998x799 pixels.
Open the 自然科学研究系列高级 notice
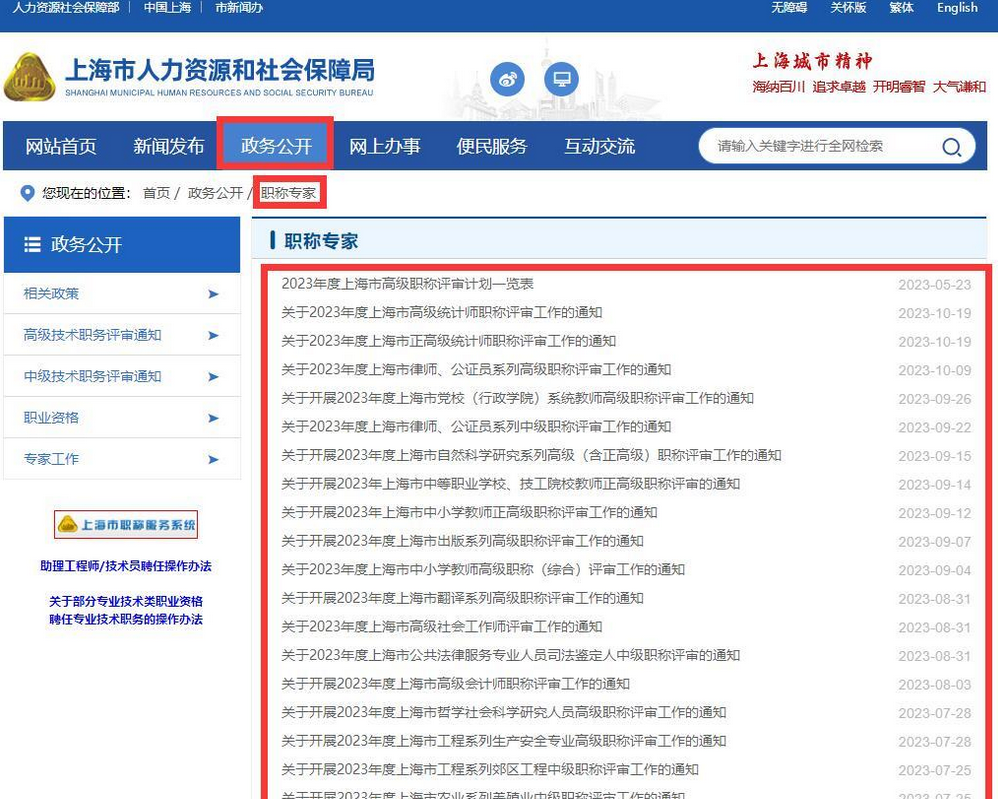coord(531,455)
